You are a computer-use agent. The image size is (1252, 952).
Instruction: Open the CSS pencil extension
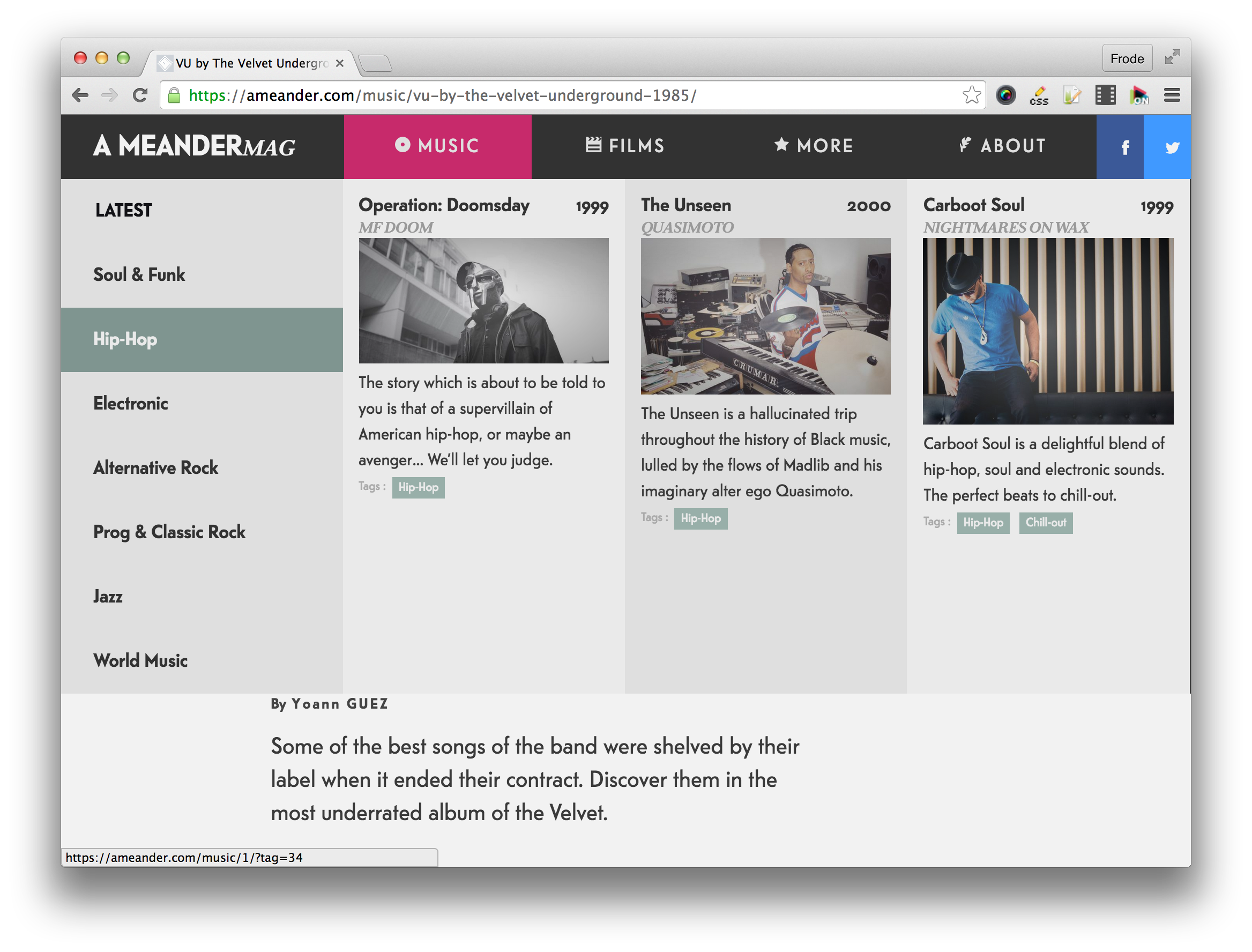tap(1039, 95)
